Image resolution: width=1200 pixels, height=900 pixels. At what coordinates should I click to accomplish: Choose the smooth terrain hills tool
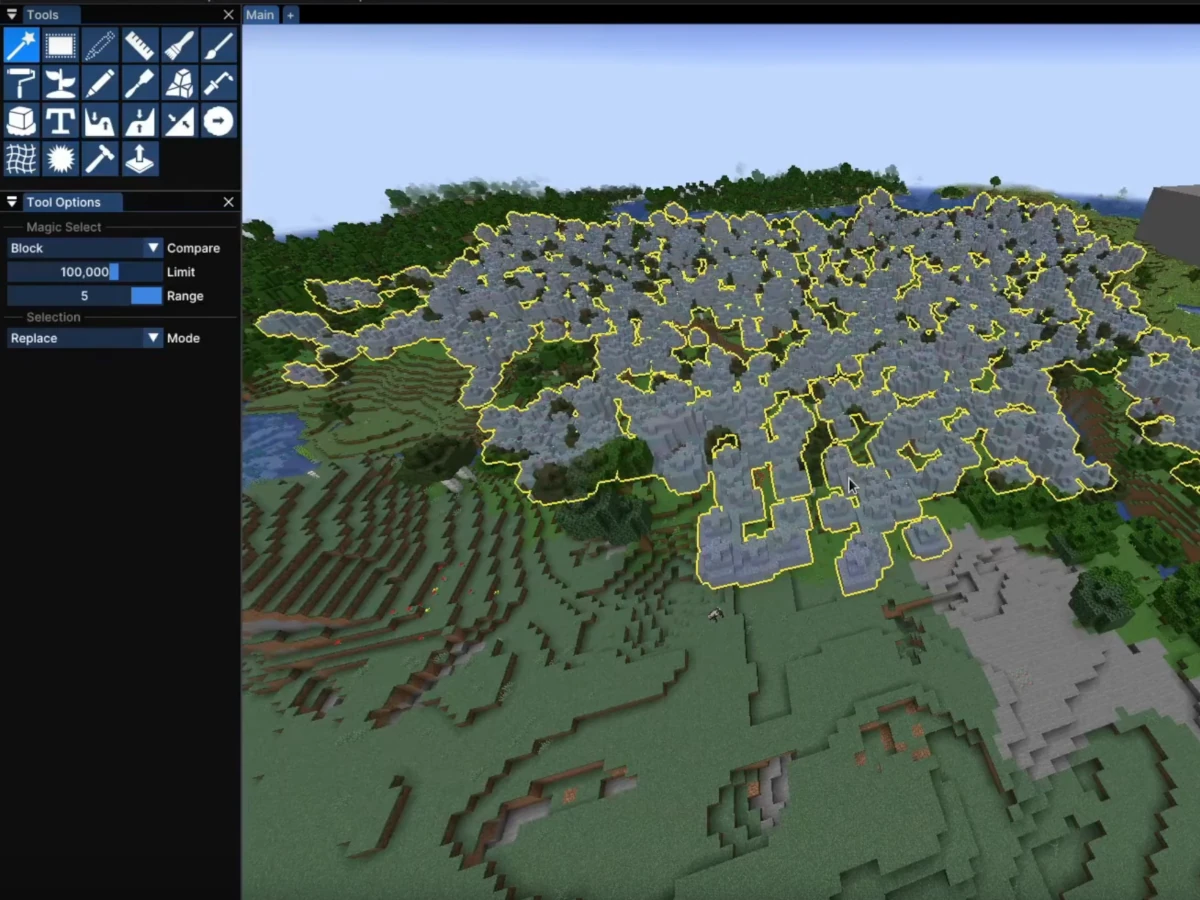100,121
